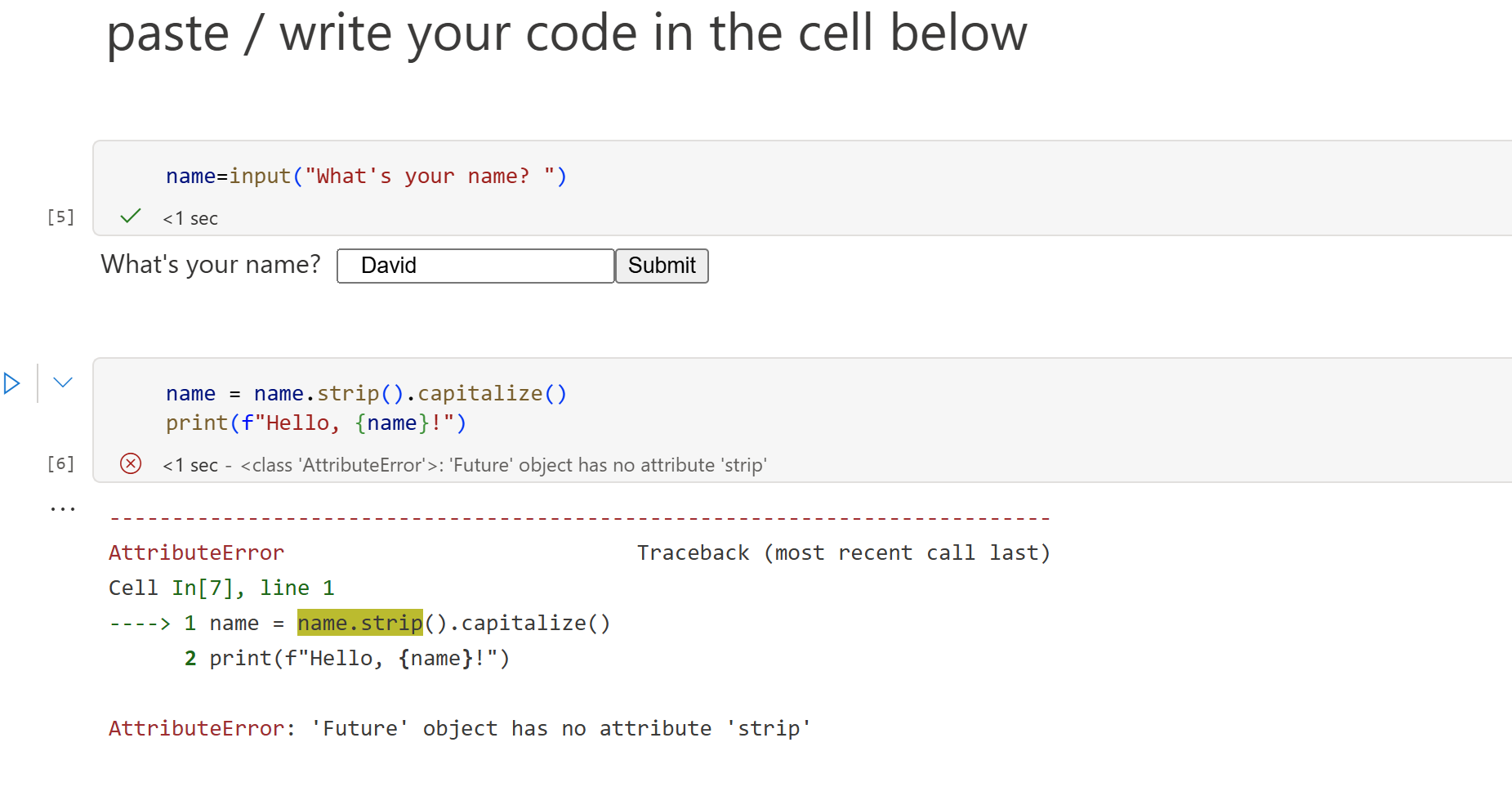Click the print(f"Hello, {name}!") code line in cell 6

[316, 423]
